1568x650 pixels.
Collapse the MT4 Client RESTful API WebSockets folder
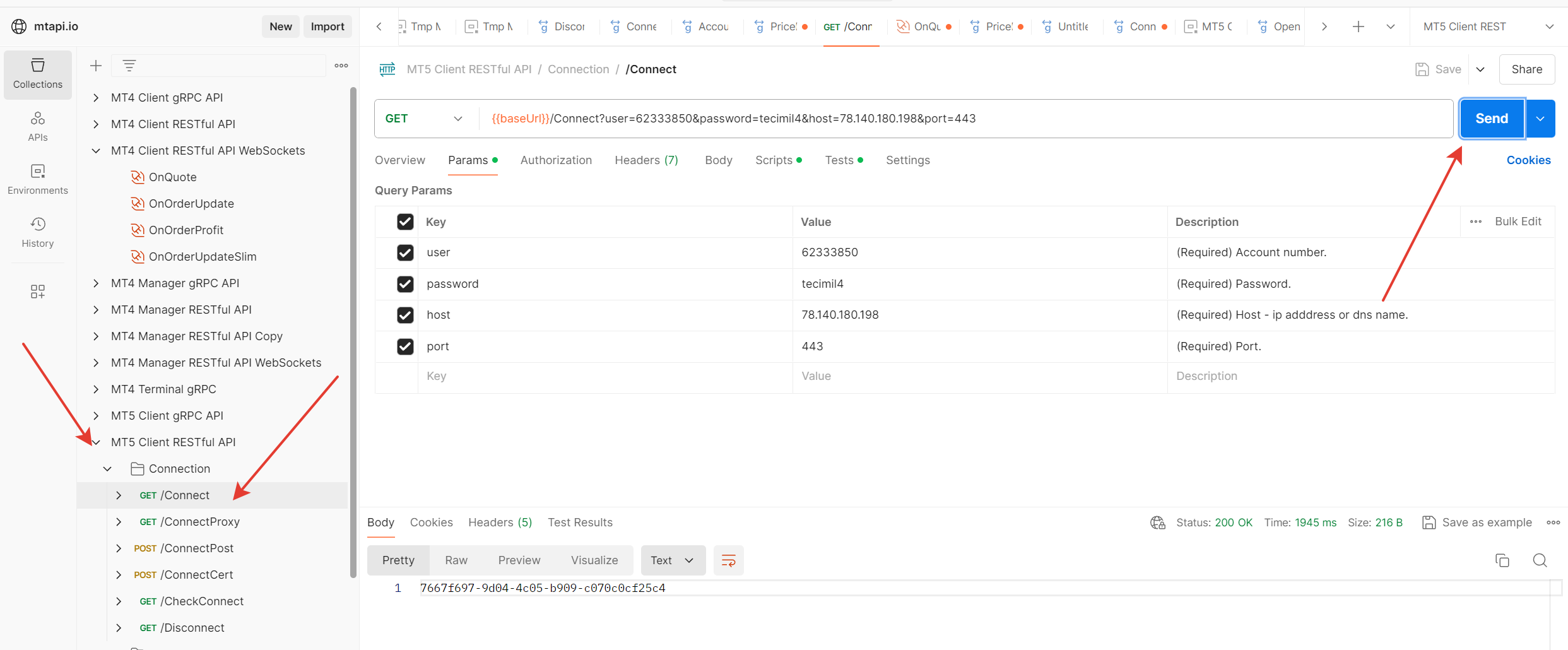click(x=96, y=150)
